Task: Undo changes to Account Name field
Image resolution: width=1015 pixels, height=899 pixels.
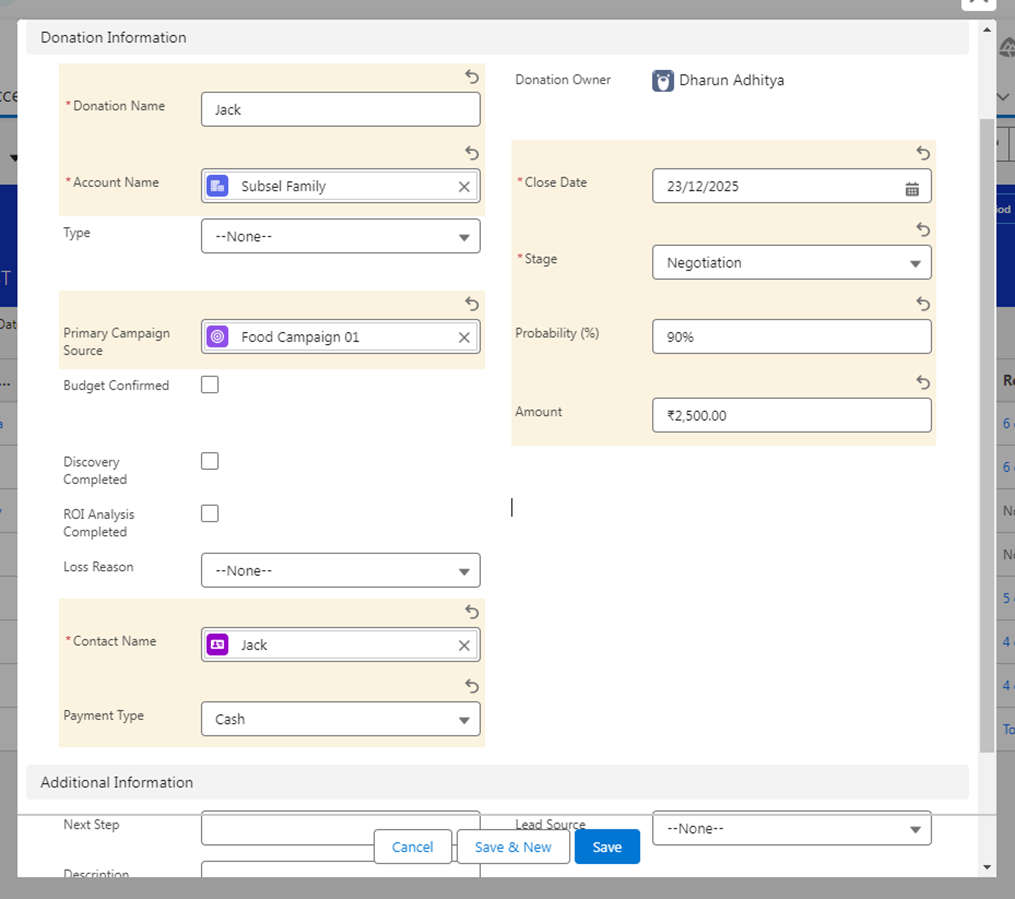Action: pos(472,153)
